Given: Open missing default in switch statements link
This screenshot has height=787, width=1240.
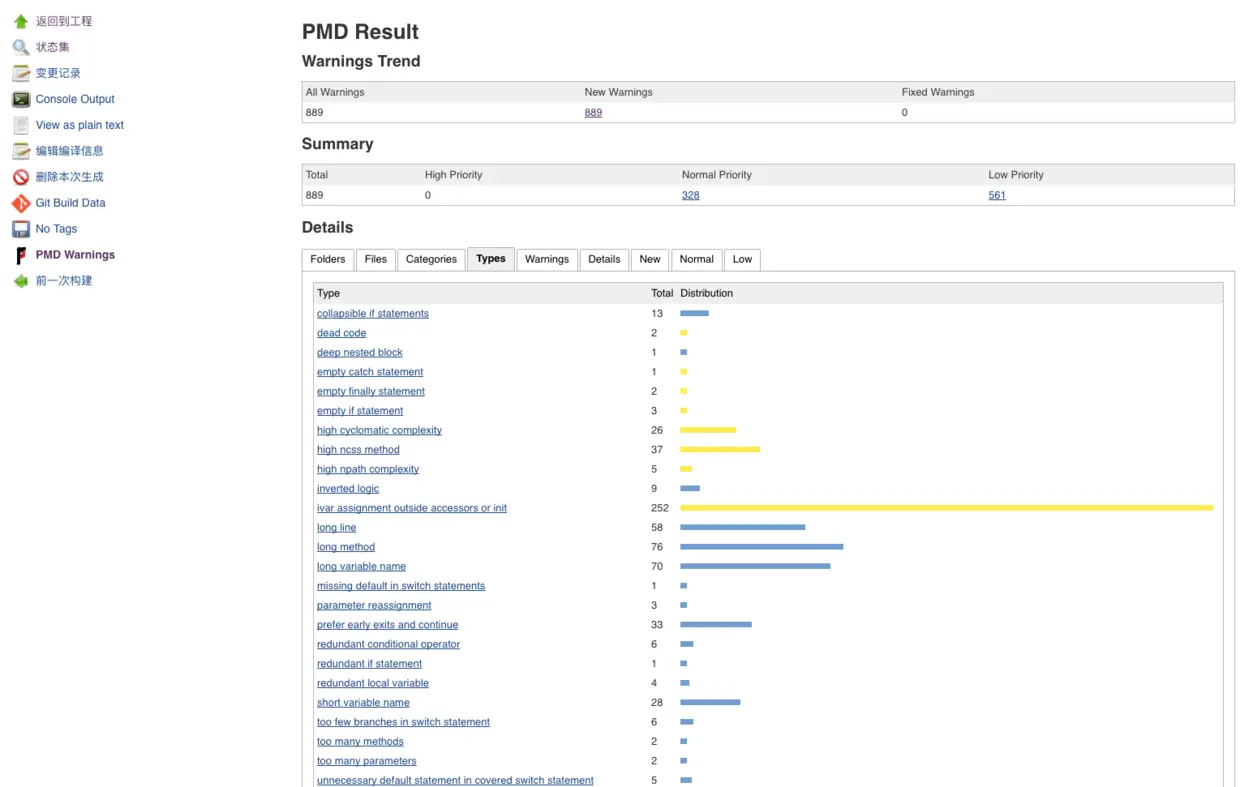Looking at the screenshot, I should tap(401, 587).
